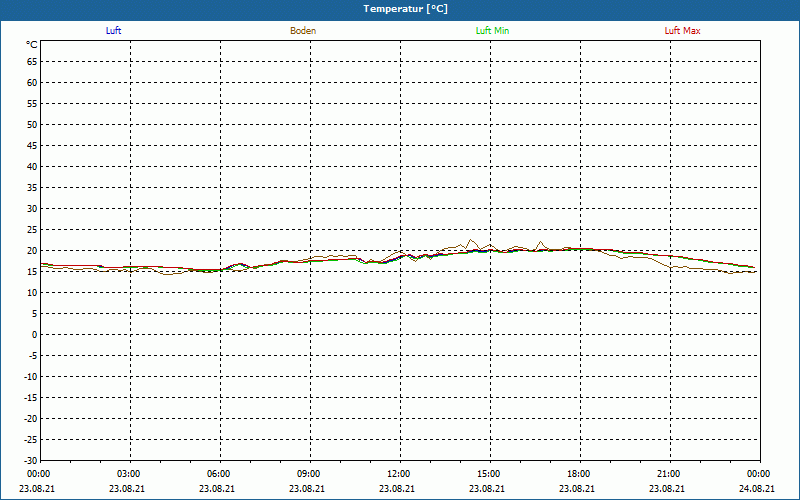Click the 12:00 time axis label

398,474
